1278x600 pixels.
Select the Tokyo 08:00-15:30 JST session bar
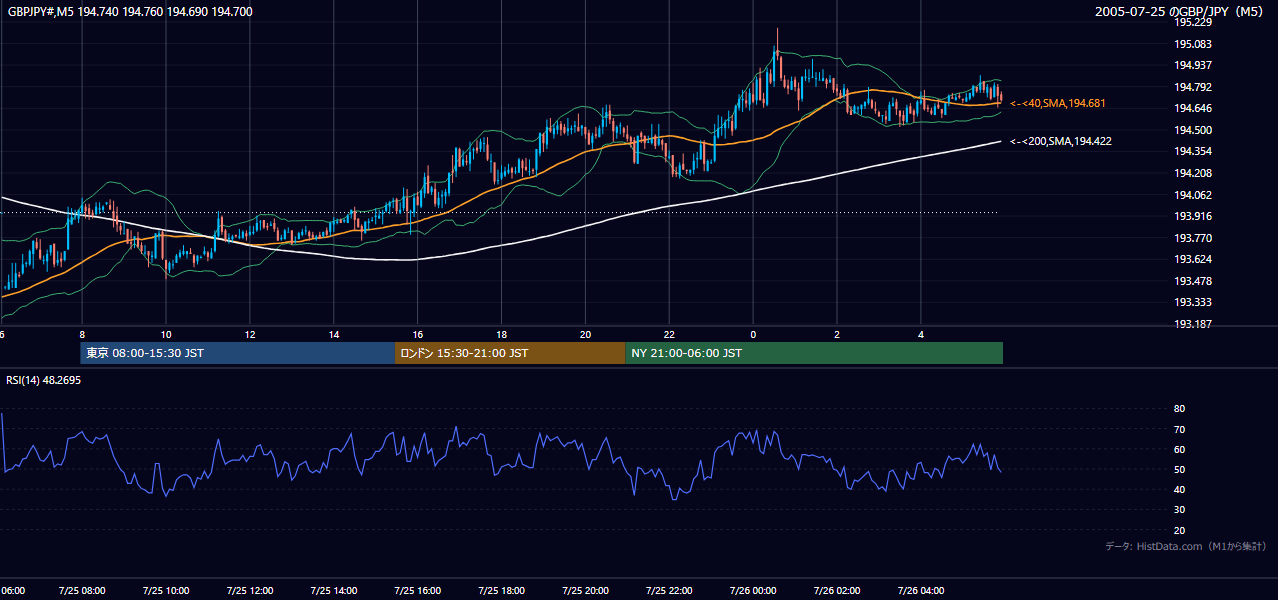pyautogui.click(x=238, y=353)
